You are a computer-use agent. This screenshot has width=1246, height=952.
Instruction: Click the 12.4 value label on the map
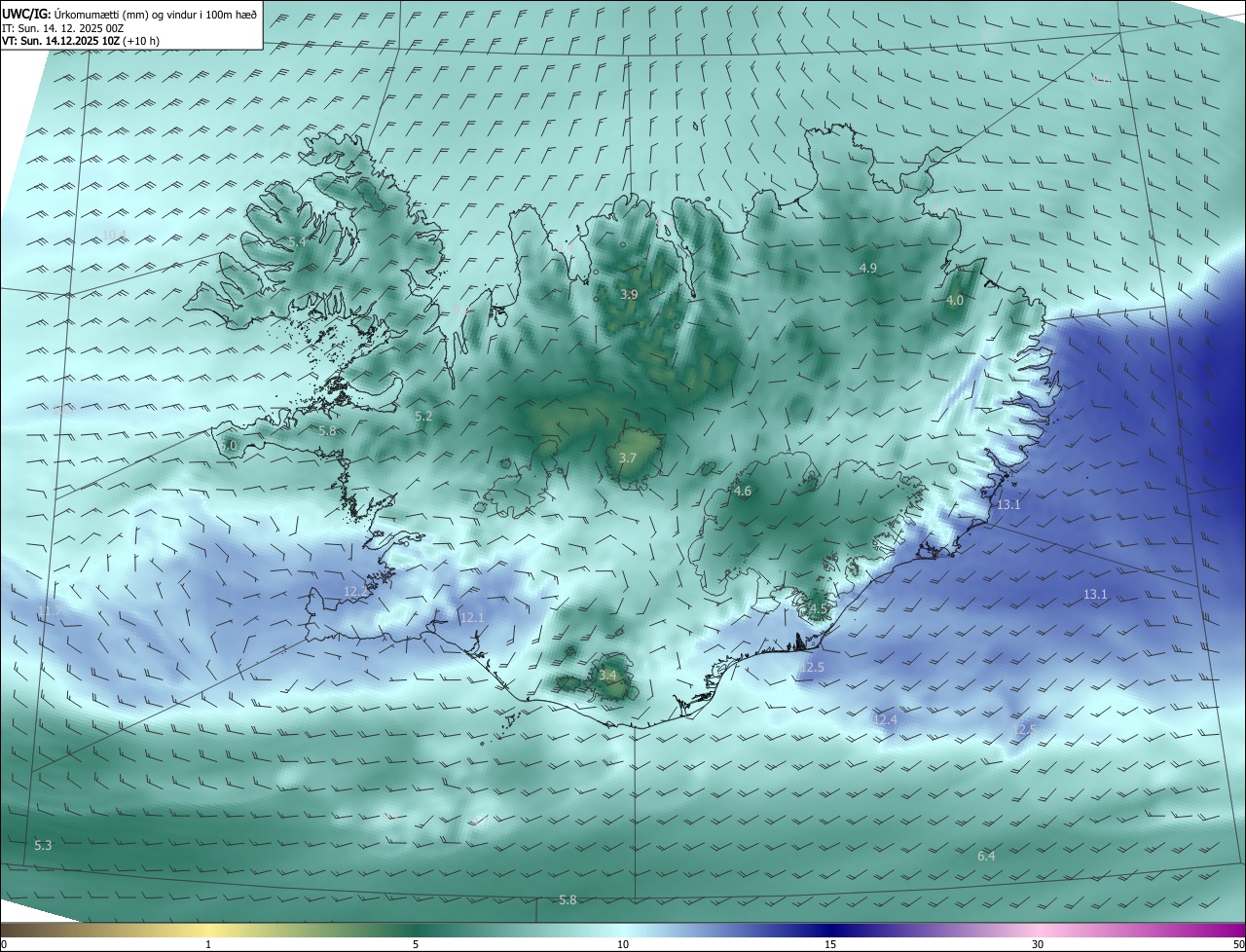click(x=885, y=719)
